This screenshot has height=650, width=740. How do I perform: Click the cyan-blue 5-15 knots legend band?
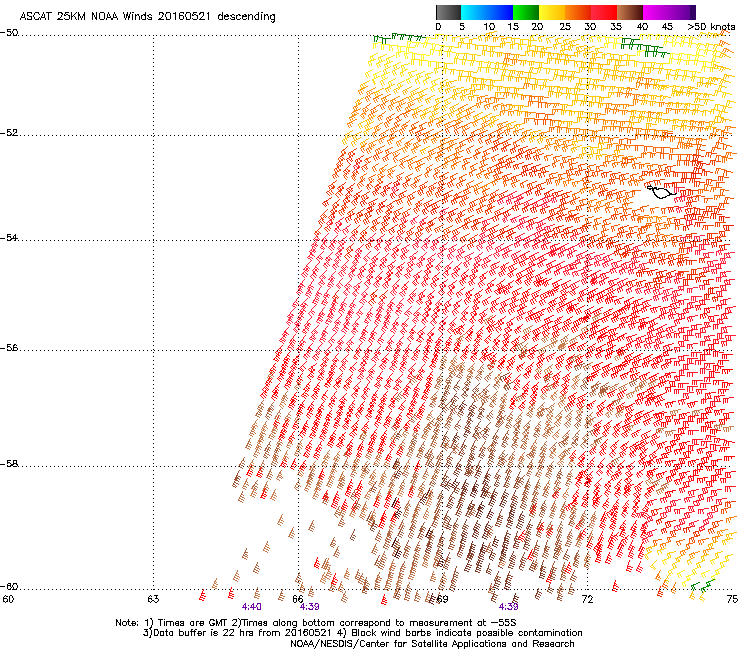tap(487, 12)
